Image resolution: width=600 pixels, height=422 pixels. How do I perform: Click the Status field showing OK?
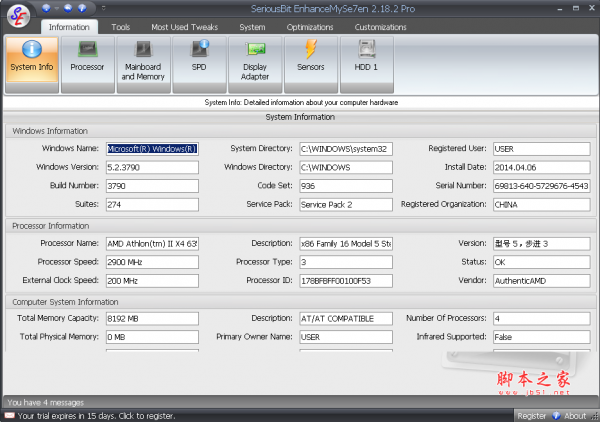click(x=541, y=262)
